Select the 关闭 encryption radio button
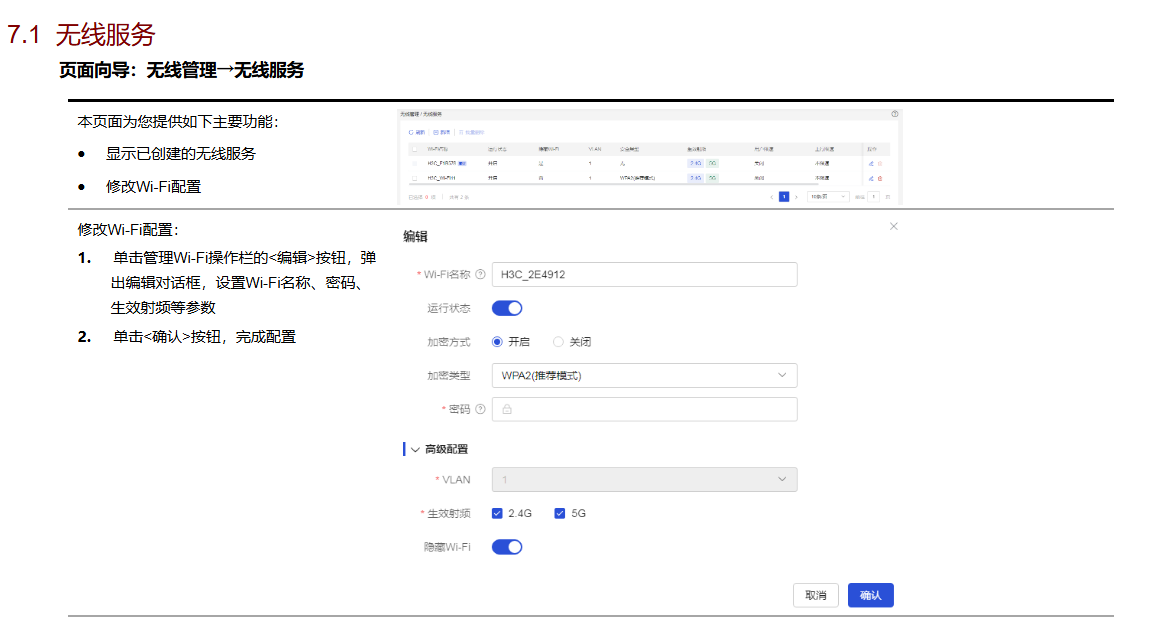 click(x=558, y=342)
